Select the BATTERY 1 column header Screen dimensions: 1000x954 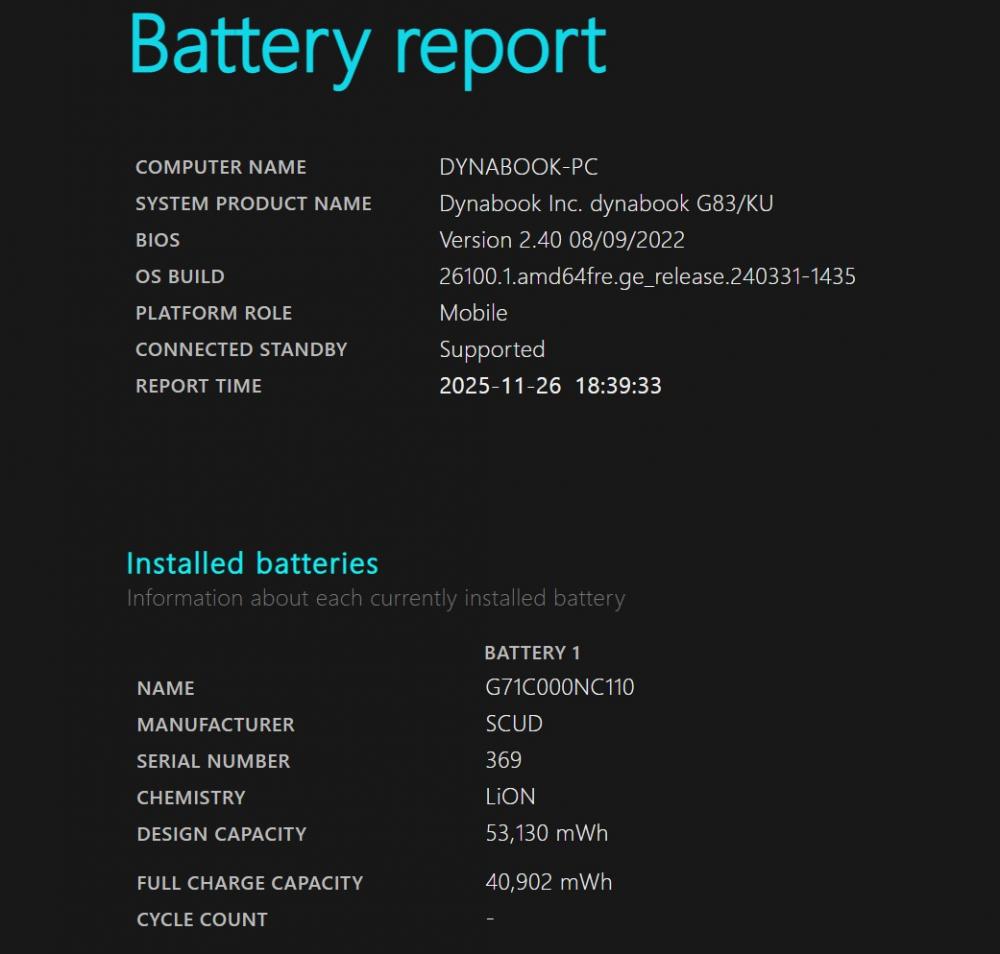pyautogui.click(x=532, y=653)
